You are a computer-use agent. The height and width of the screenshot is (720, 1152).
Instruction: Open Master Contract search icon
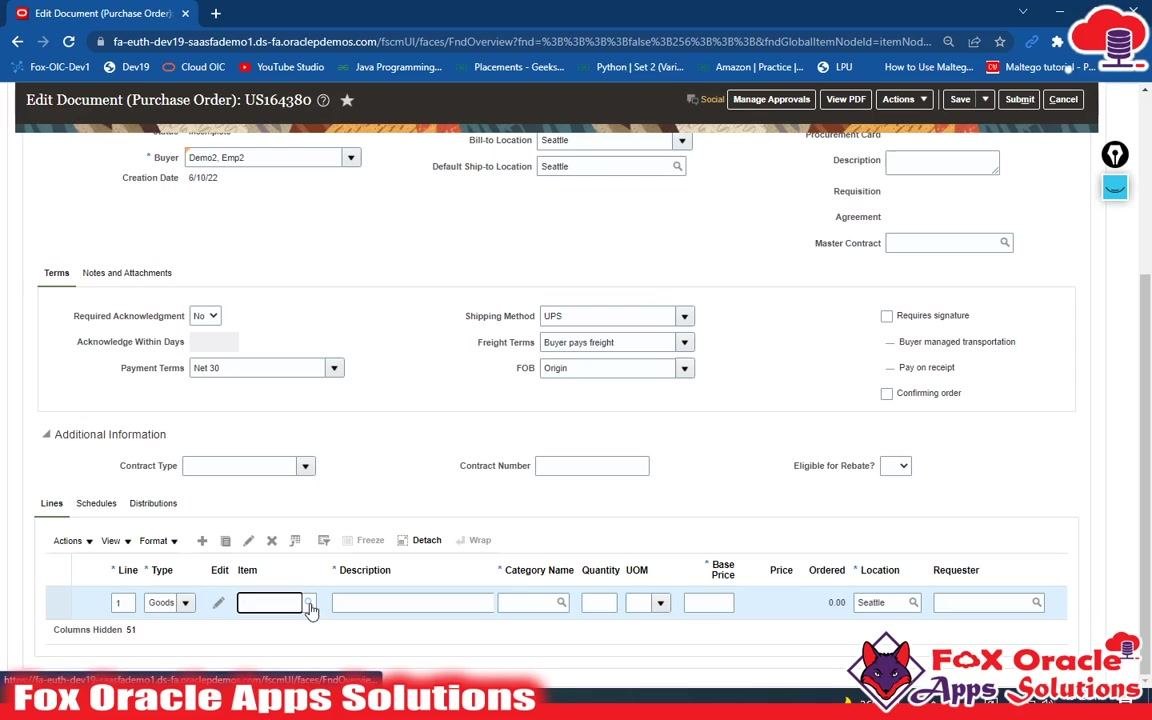[x=1004, y=242]
